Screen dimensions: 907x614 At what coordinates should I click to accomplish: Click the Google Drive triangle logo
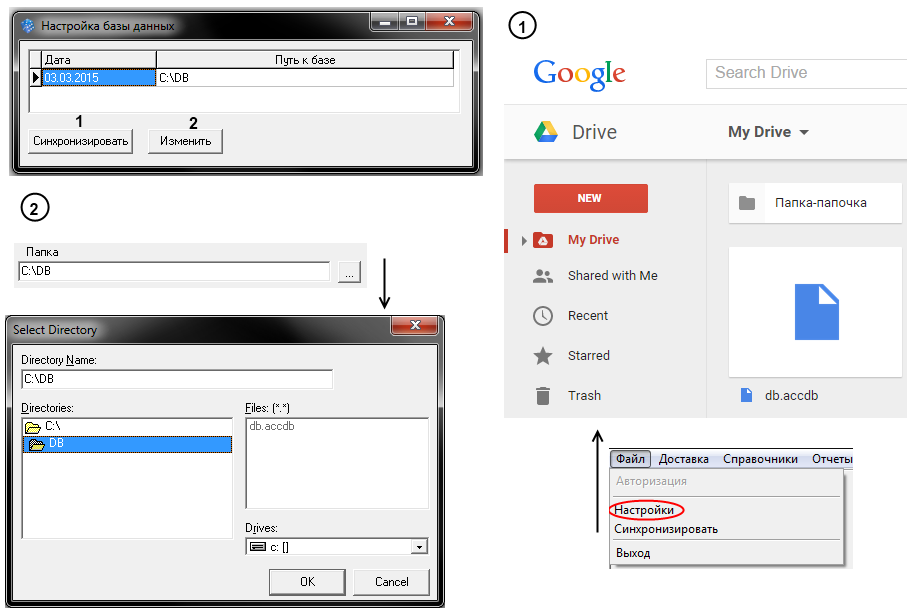(x=545, y=132)
